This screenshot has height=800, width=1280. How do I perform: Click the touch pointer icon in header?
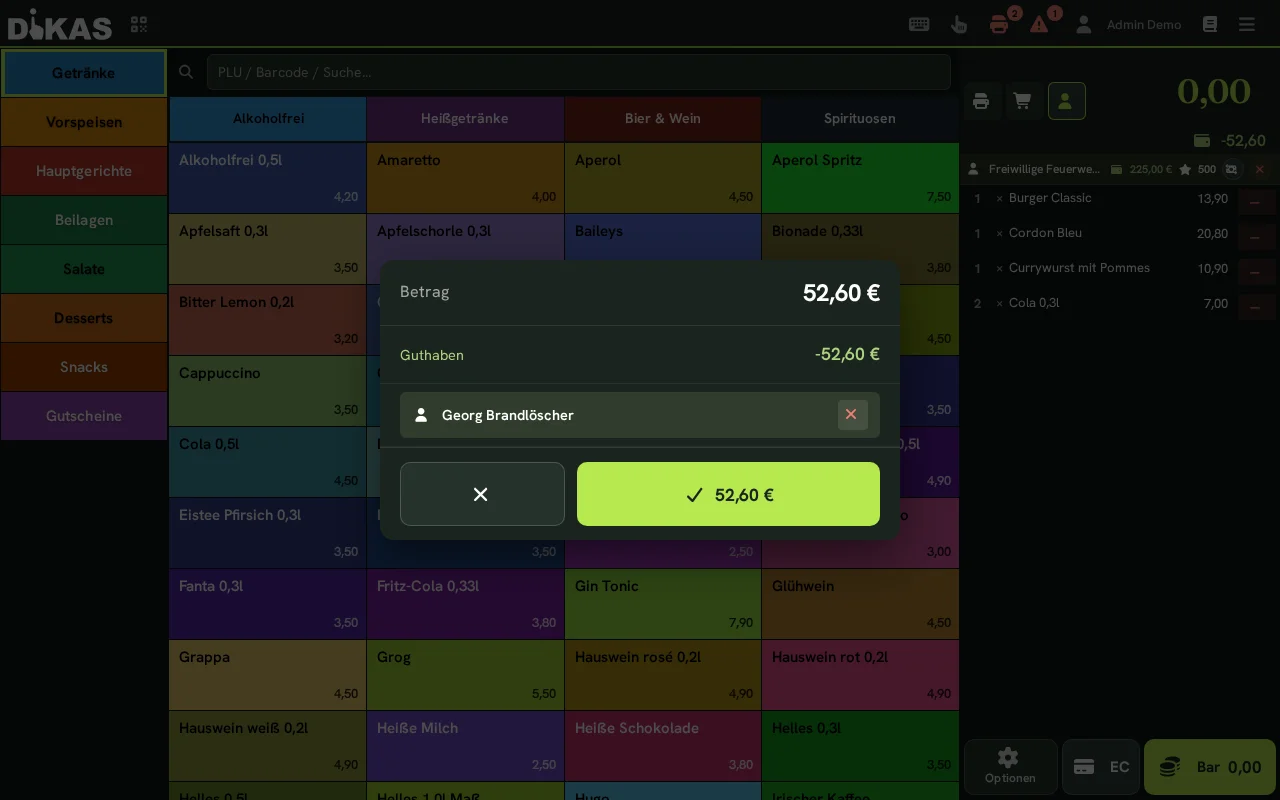pyautogui.click(x=959, y=25)
